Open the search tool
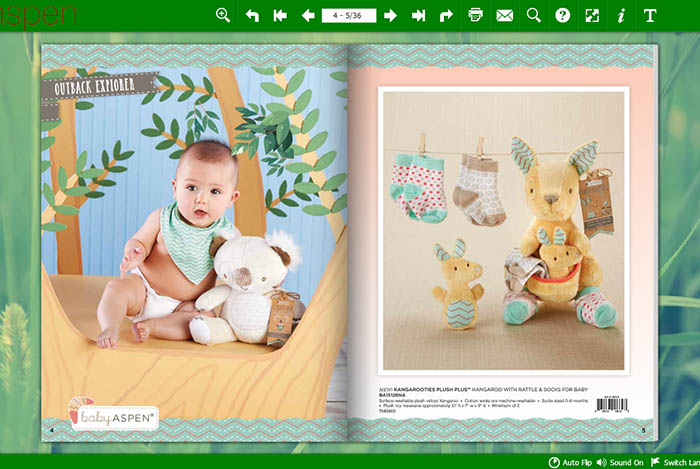 pos(534,15)
